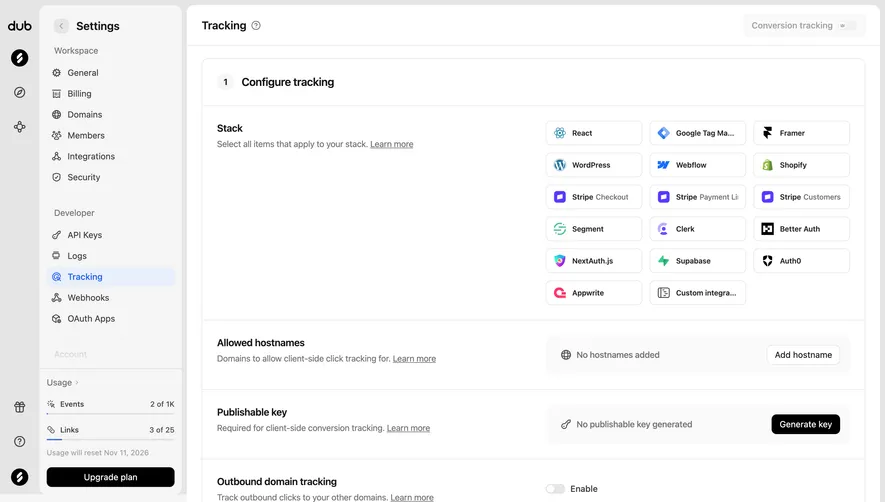Click the 'No publishable key generated' text
This screenshot has height=502, width=885.
pos(634,425)
